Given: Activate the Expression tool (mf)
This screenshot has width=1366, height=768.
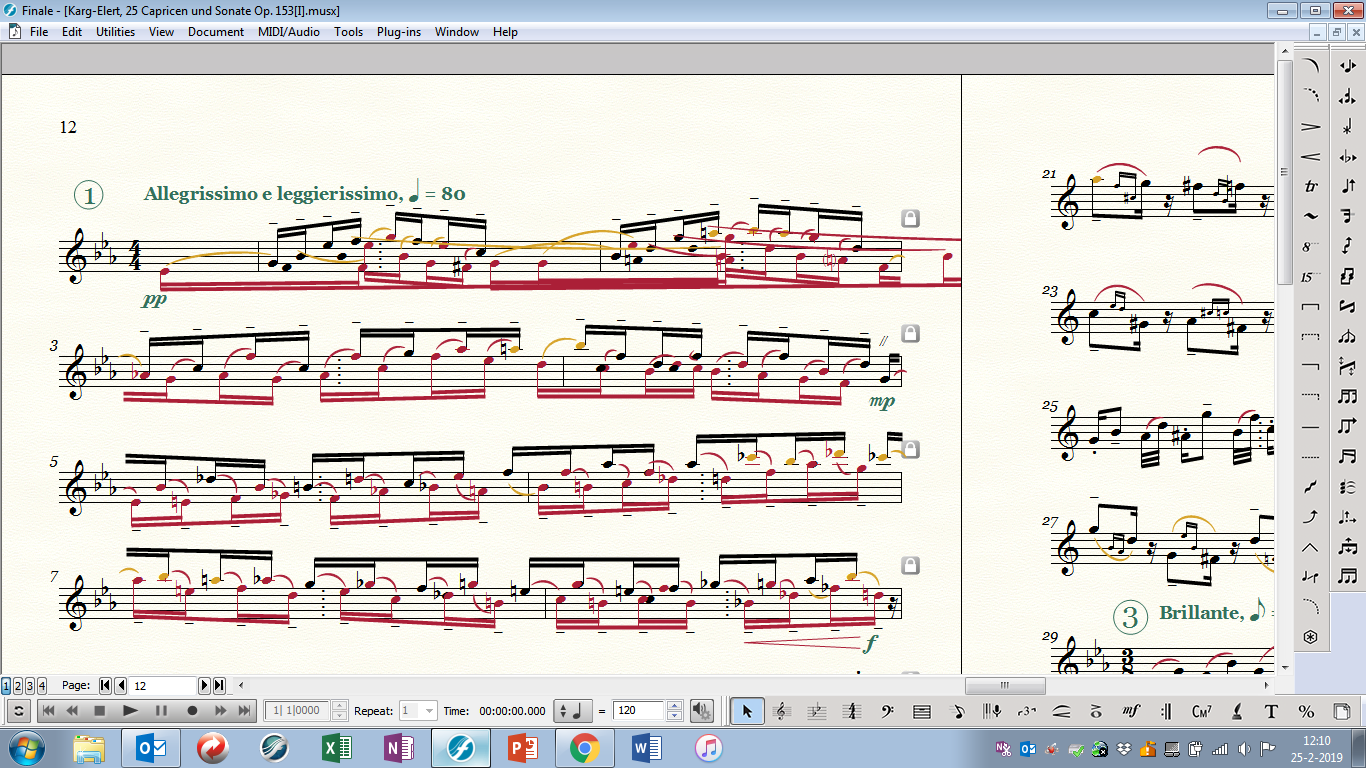Looking at the screenshot, I should pyautogui.click(x=1131, y=711).
